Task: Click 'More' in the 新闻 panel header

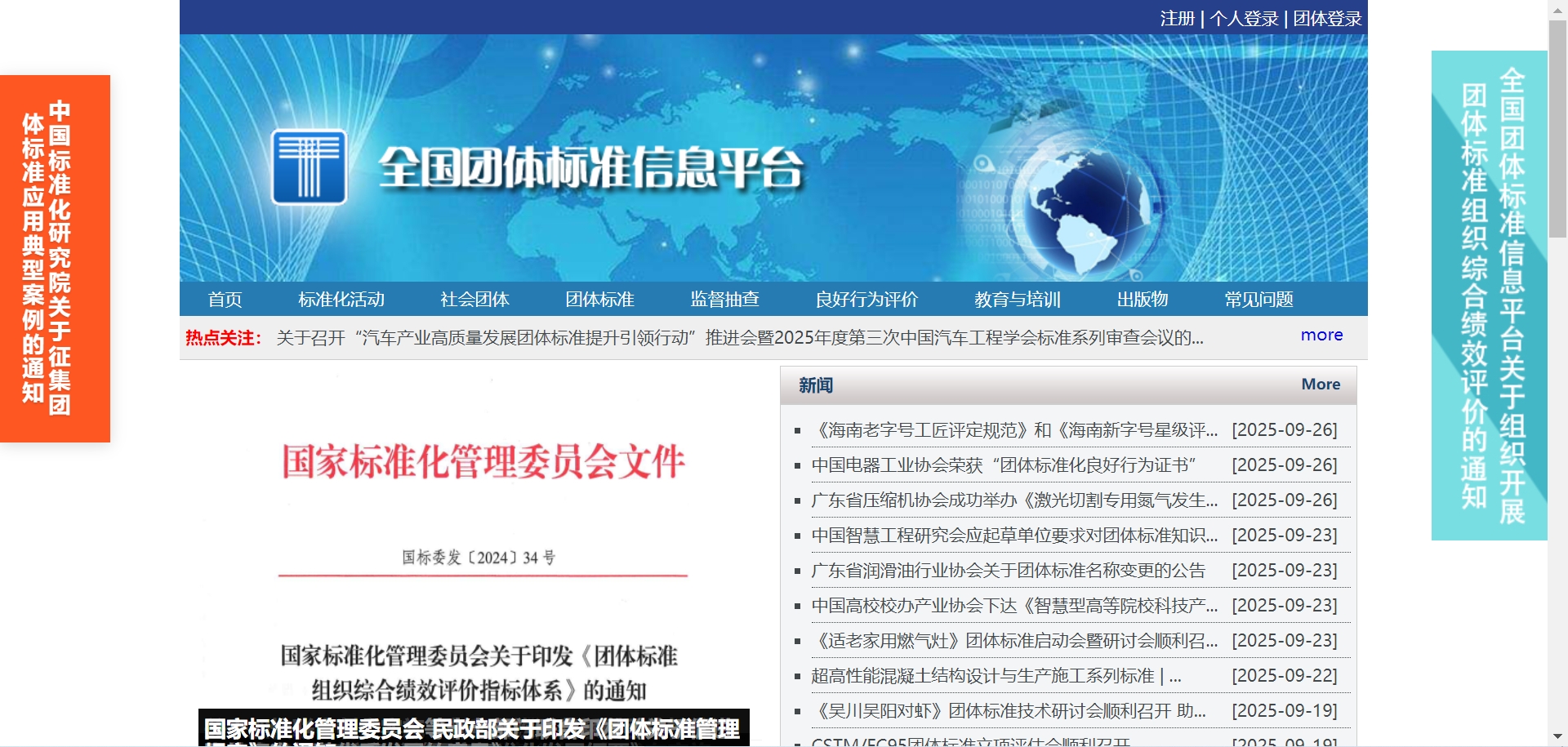Action: [x=1321, y=385]
